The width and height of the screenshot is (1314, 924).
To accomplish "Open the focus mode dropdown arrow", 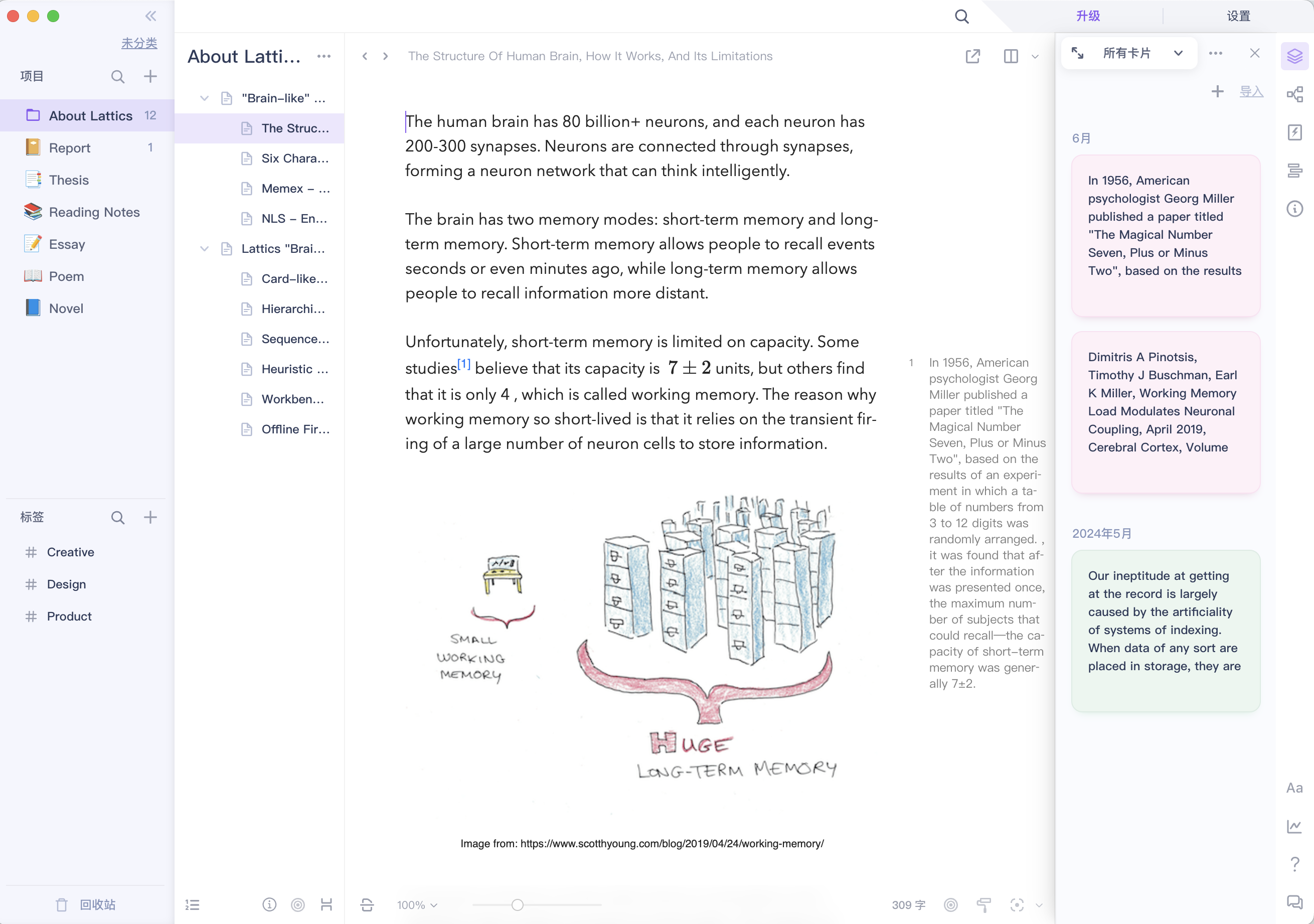I will point(1039,905).
